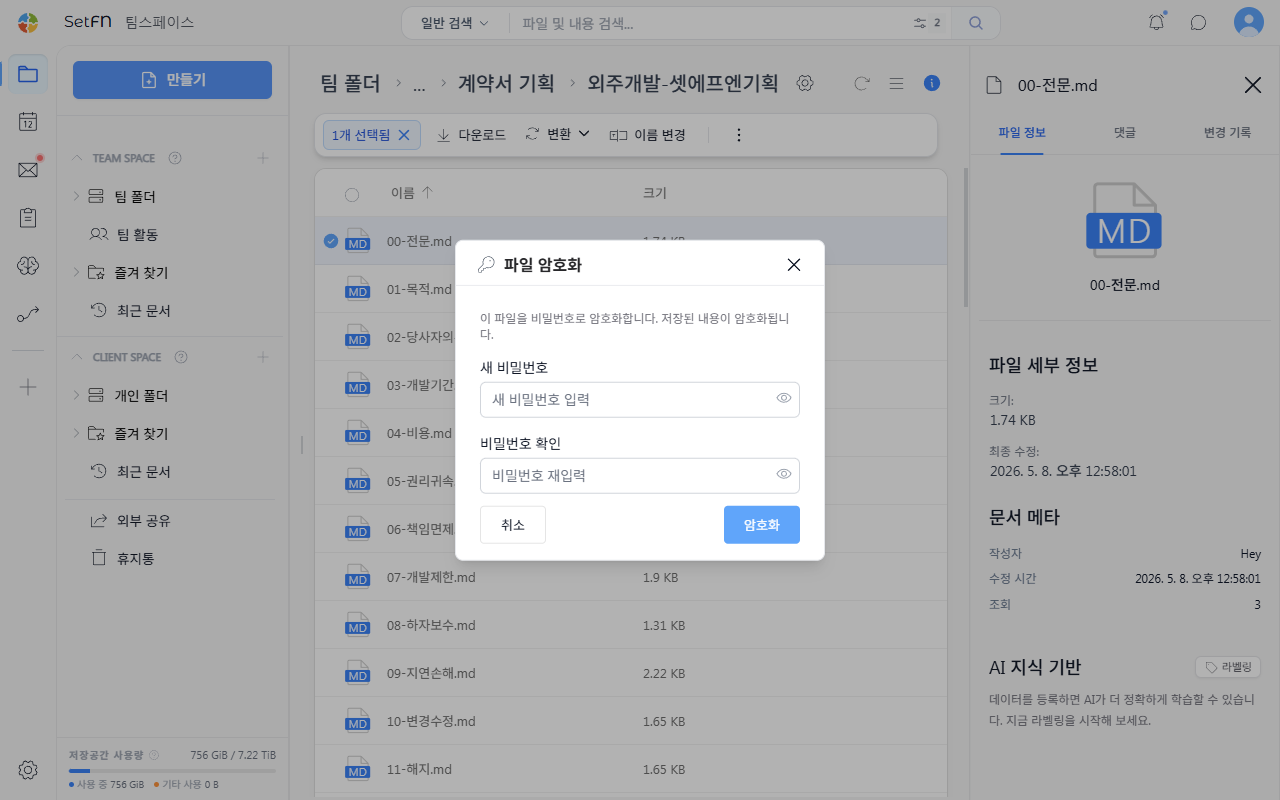Confirm with 암호화 button

coord(762,525)
